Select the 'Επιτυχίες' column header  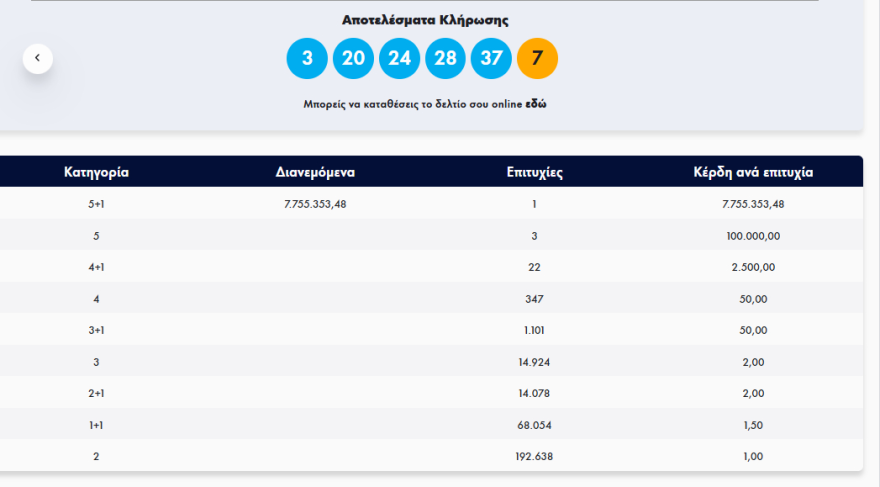(535, 172)
